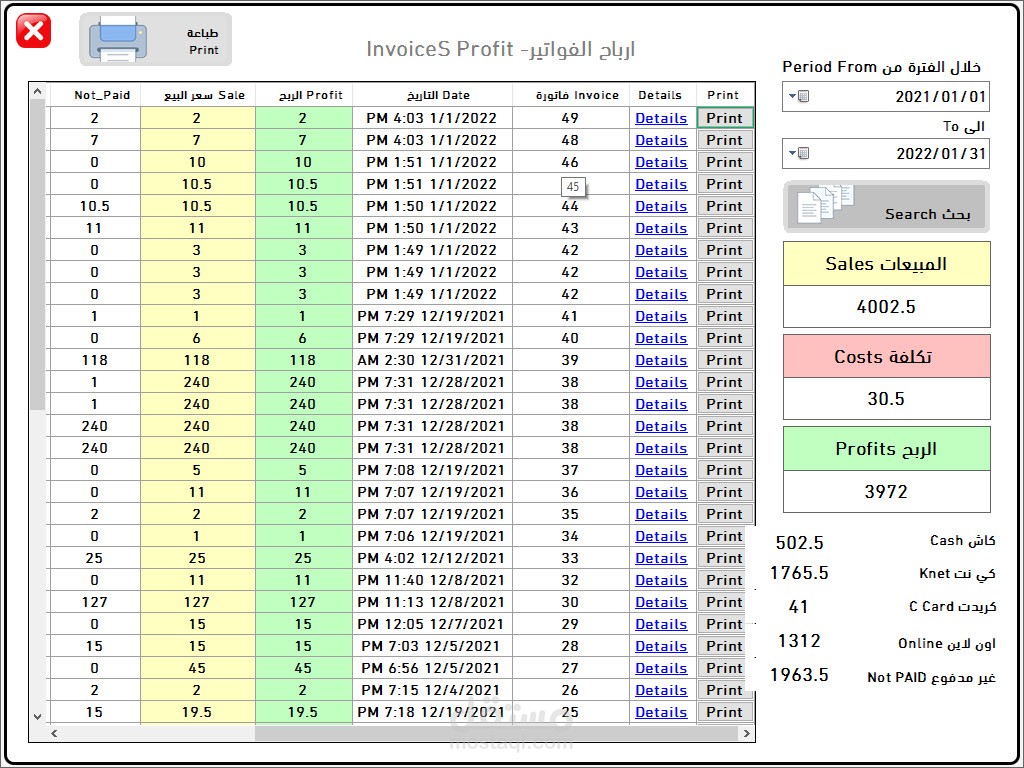Open Details link for invoice 35
Screen dimensions: 1024x768
click(661, 515)
